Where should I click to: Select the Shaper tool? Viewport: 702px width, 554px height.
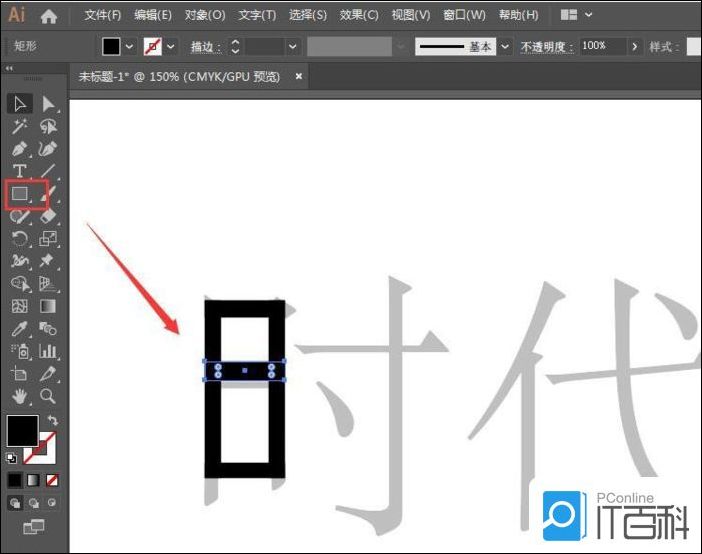20,216
